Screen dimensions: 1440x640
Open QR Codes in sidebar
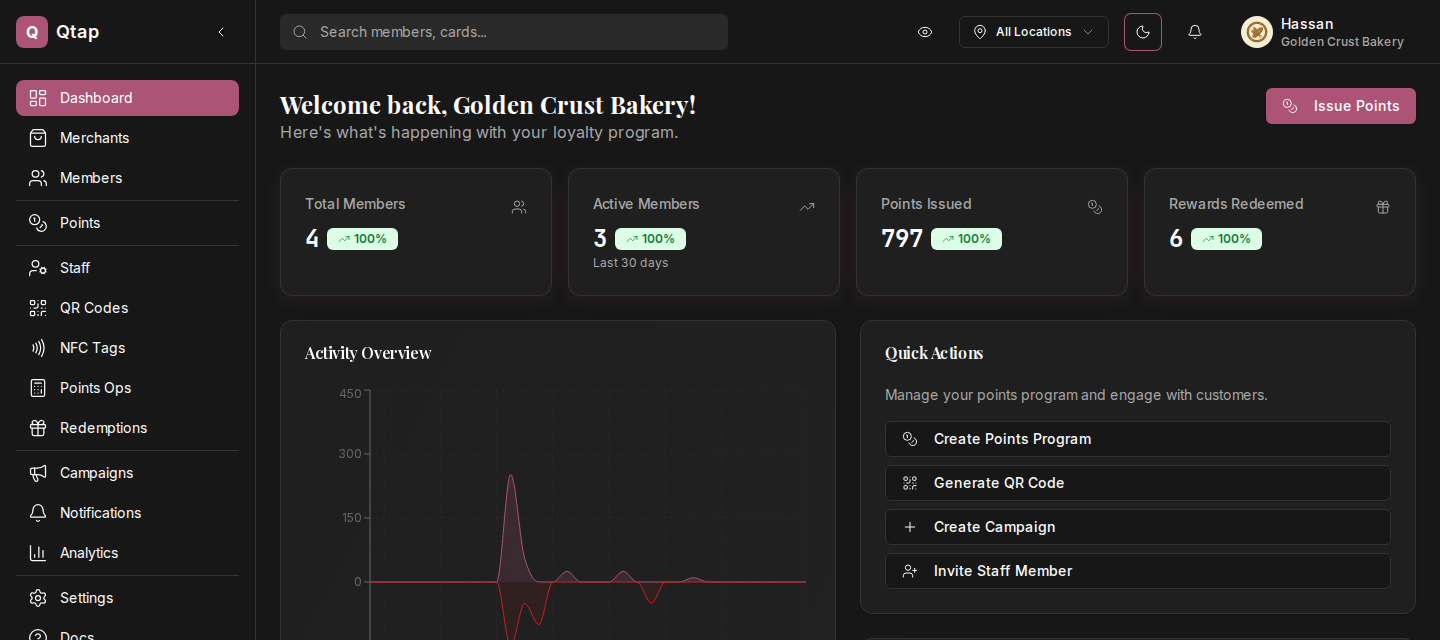click(x=127, y=308)
